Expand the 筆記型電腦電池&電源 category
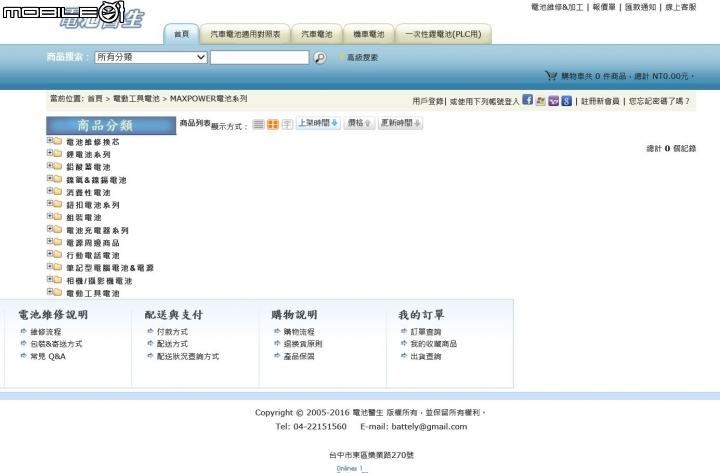The width and height of the screenshot is (720, 473). tap(50, 266)
